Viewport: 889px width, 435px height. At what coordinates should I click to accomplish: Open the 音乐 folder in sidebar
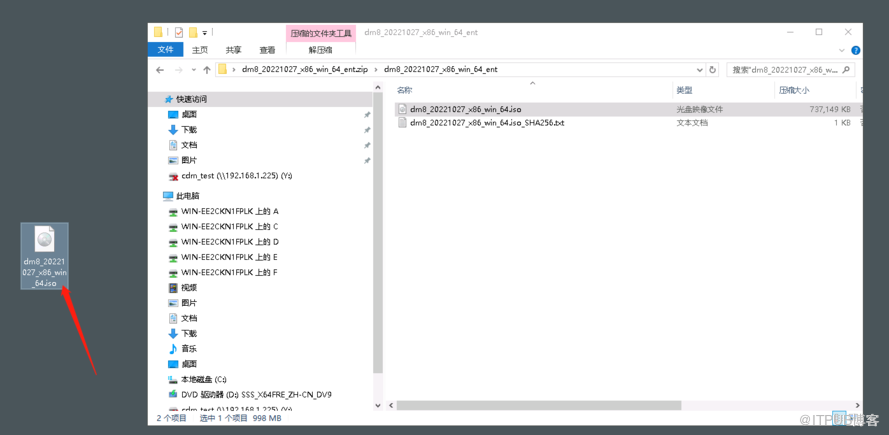188,349
